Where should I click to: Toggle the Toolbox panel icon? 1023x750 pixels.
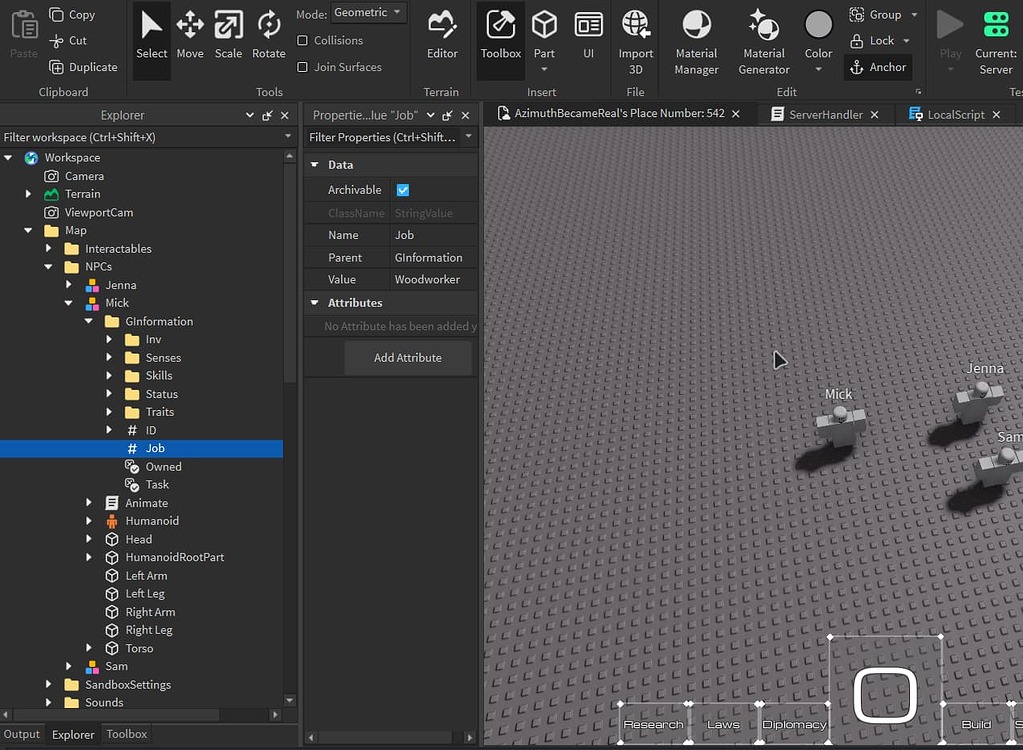click(500, 35)
